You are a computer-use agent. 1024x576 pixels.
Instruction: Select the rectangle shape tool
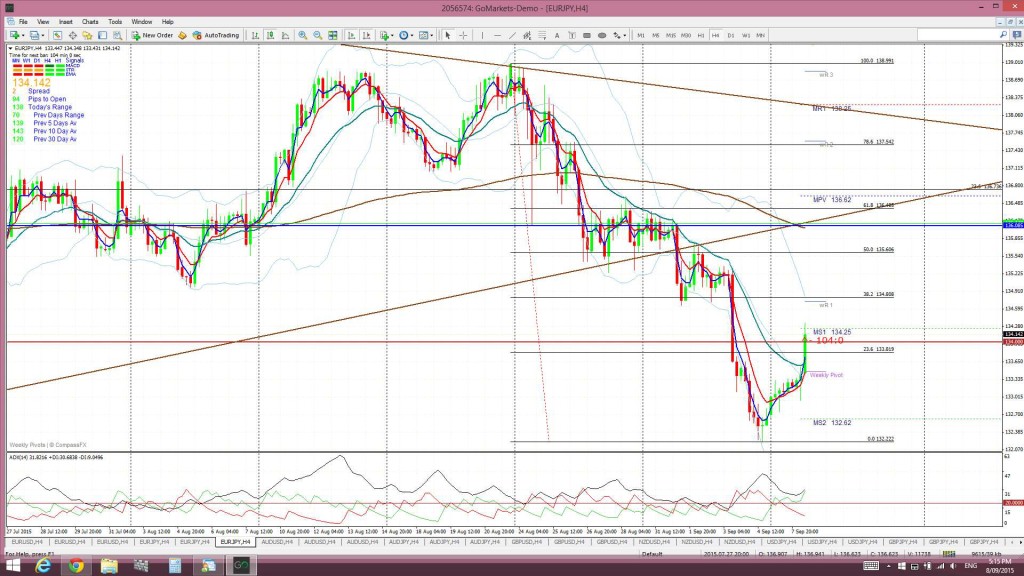click(x=587, y=35)
